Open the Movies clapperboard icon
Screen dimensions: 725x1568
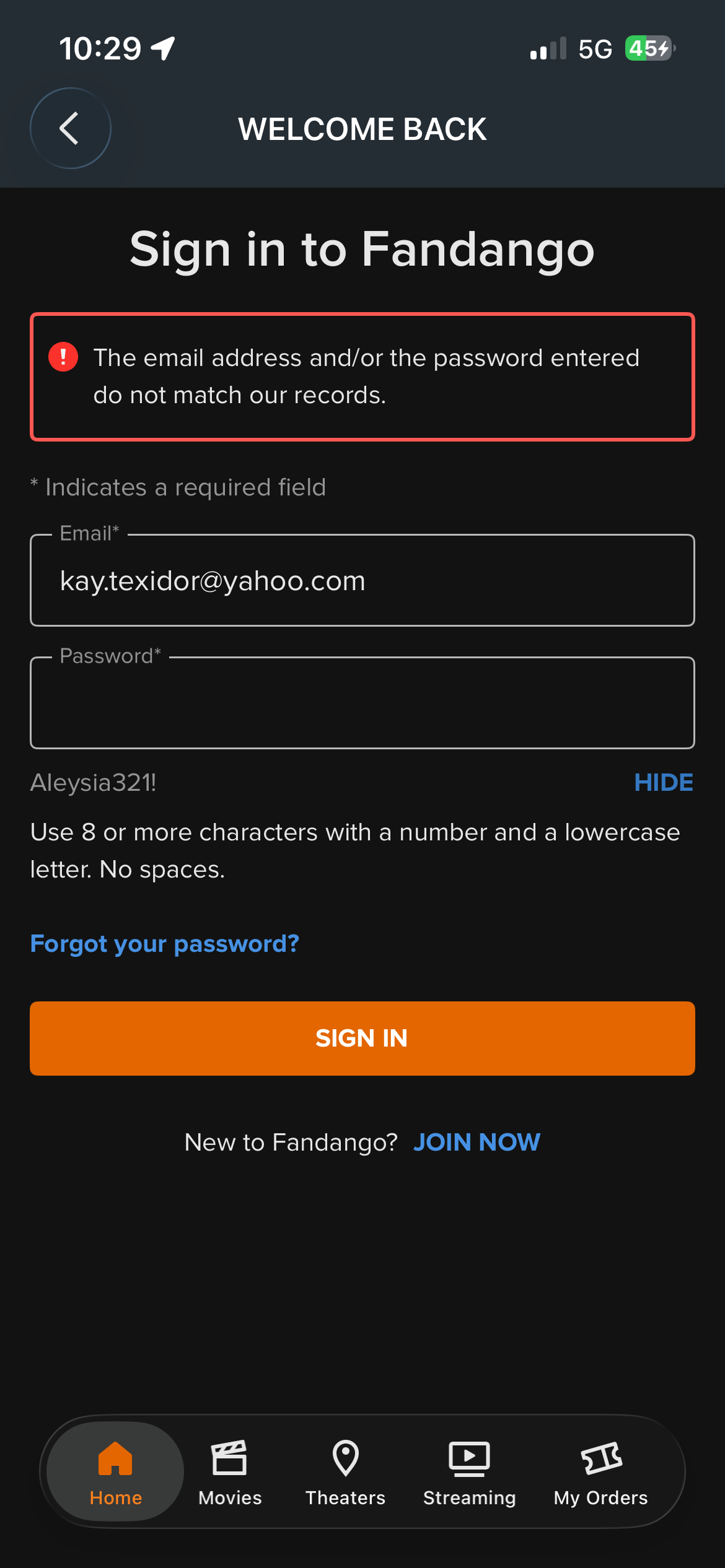(x=229, y=1458)
